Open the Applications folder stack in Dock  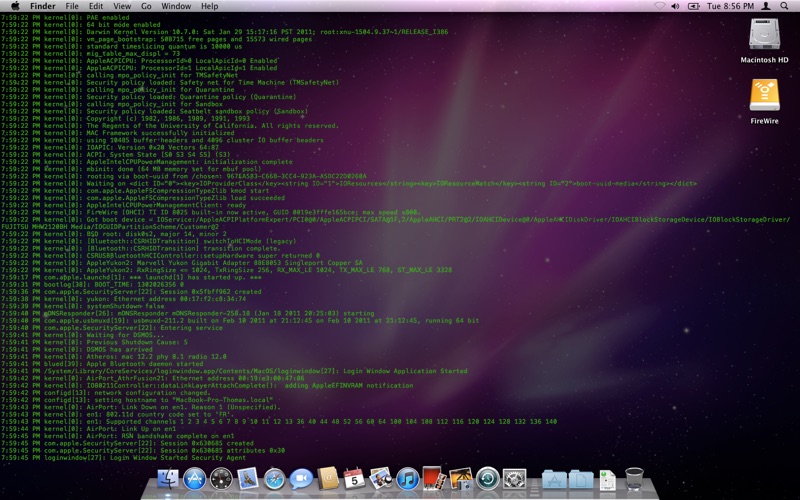pos(554,480)
